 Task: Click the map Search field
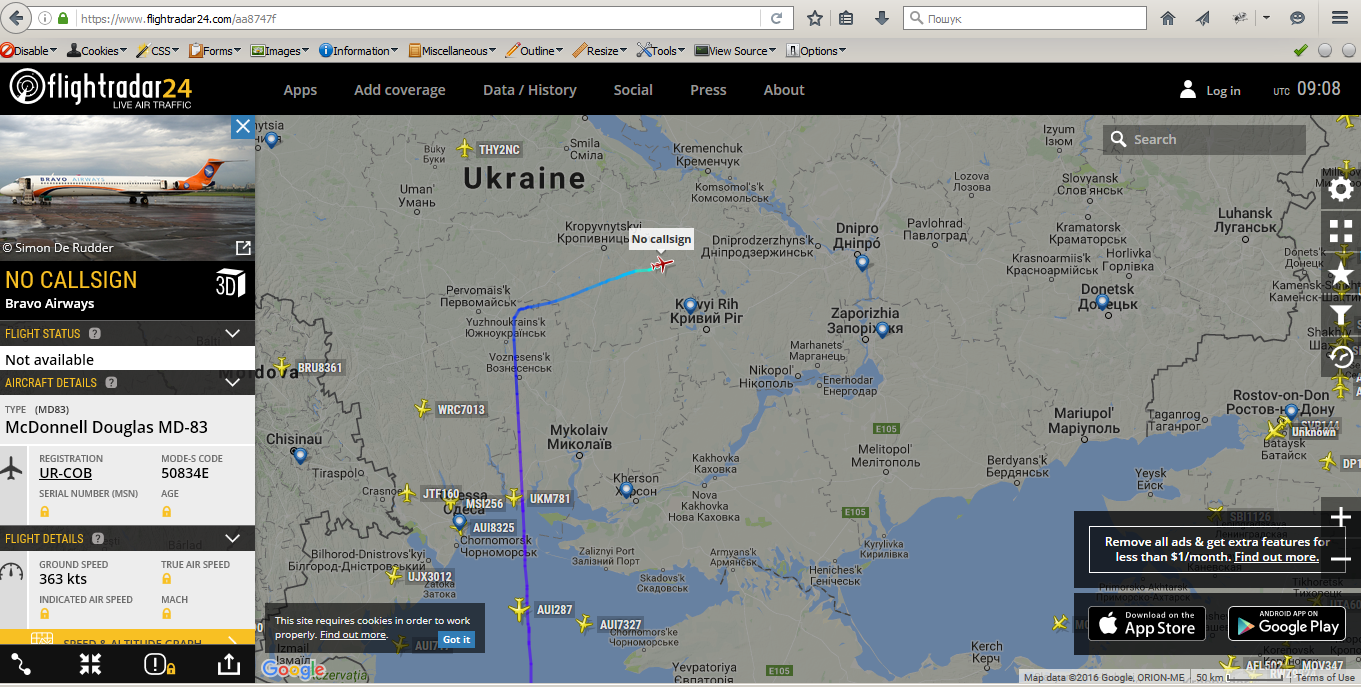pyautogui.click(x=1204, y=140)
